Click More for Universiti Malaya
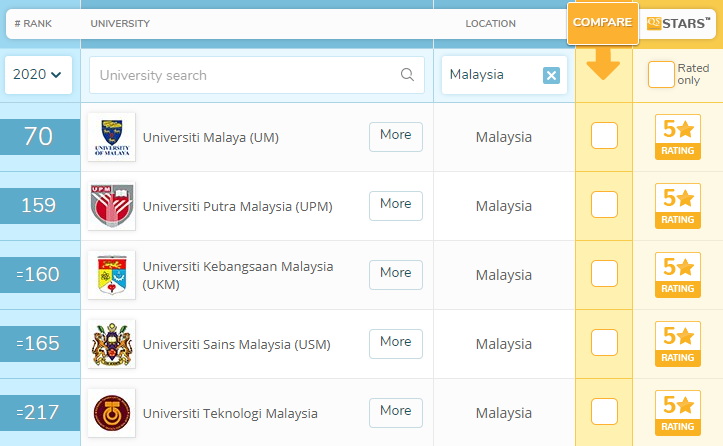 pyautogui.click(x=396, y=137)
